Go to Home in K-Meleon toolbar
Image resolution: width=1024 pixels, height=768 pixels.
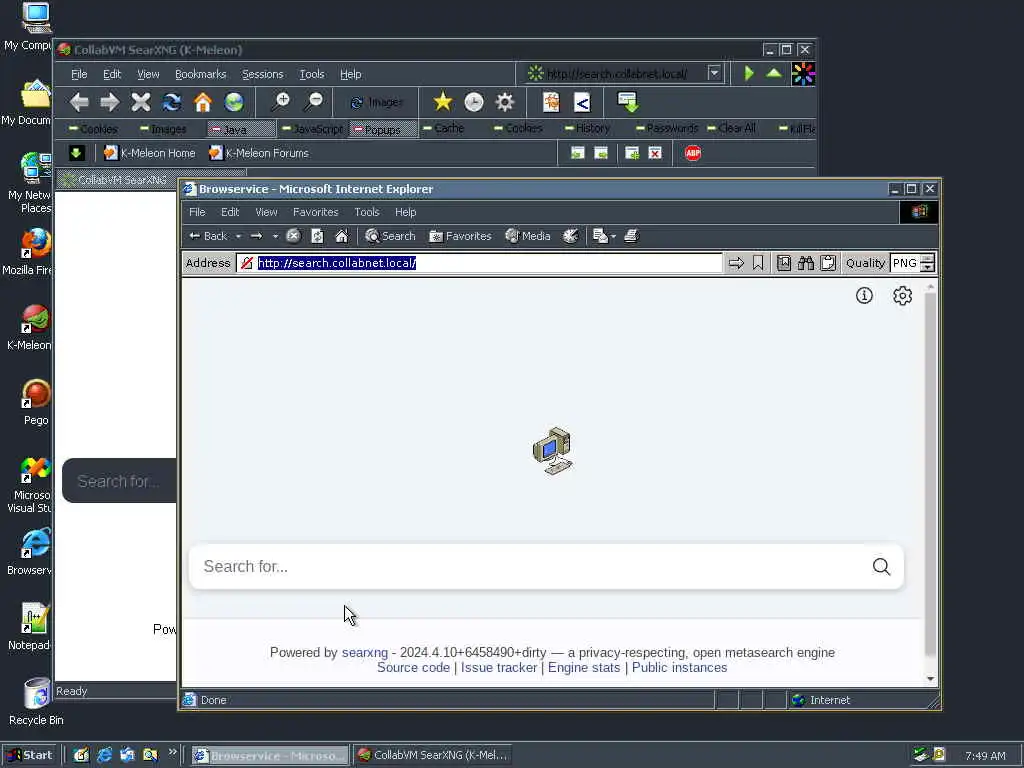[203, 102]
